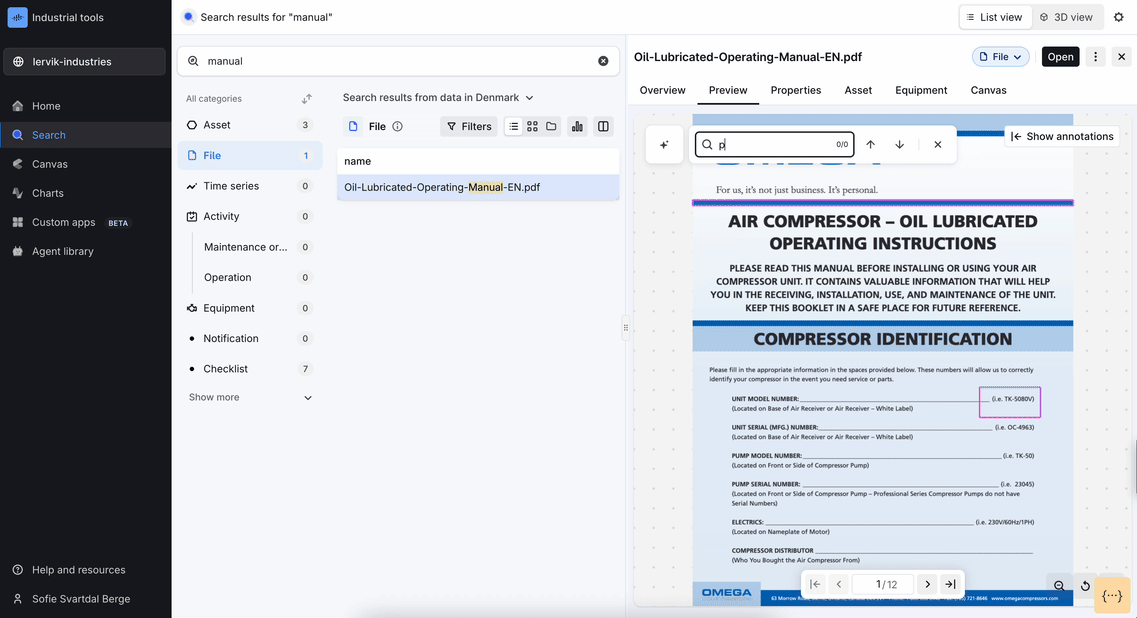Click the Open button
The width and height of the screenshot is (1137, 618).
1060,57
